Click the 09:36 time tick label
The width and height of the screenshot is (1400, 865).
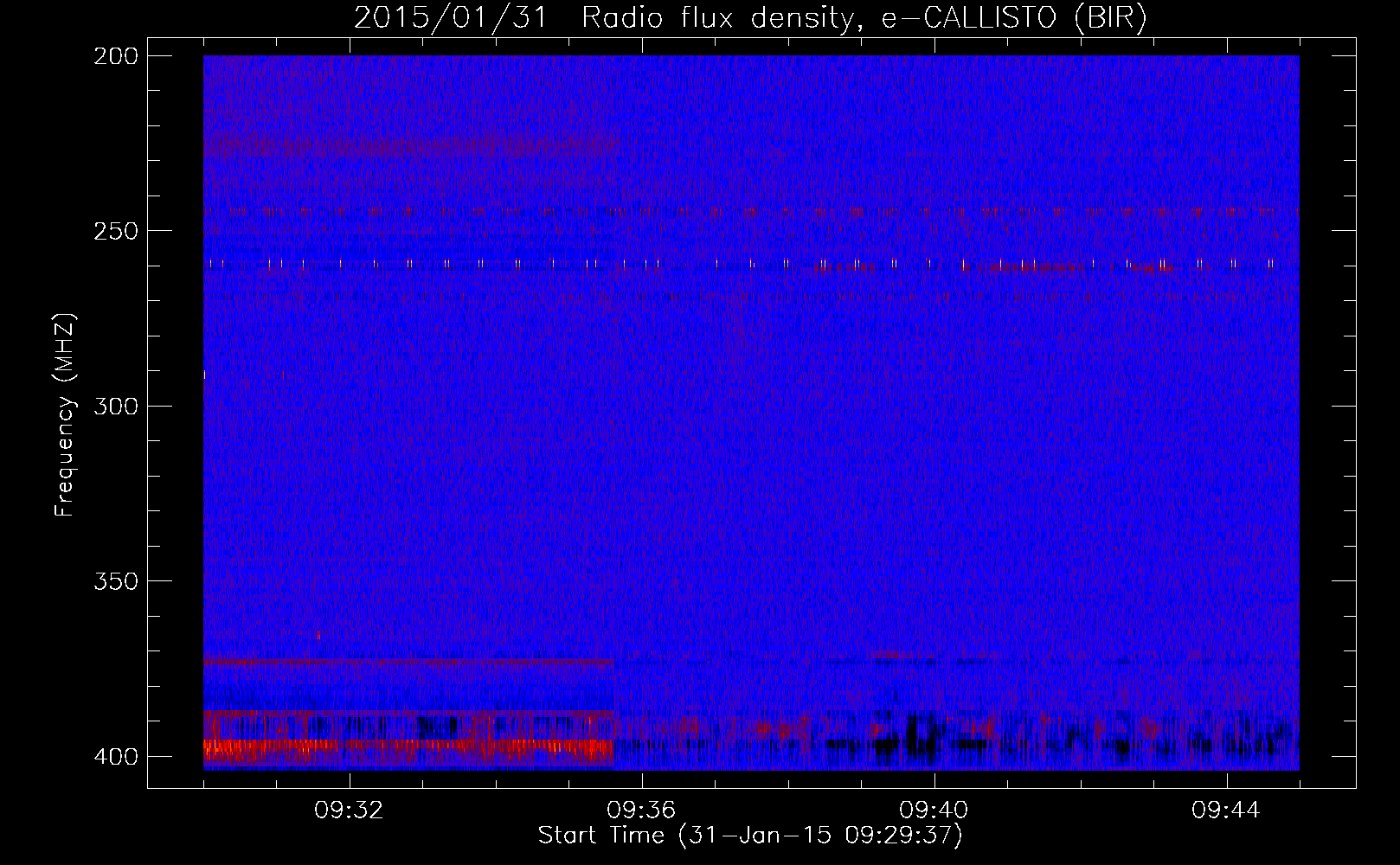click(x=641, y=811)
